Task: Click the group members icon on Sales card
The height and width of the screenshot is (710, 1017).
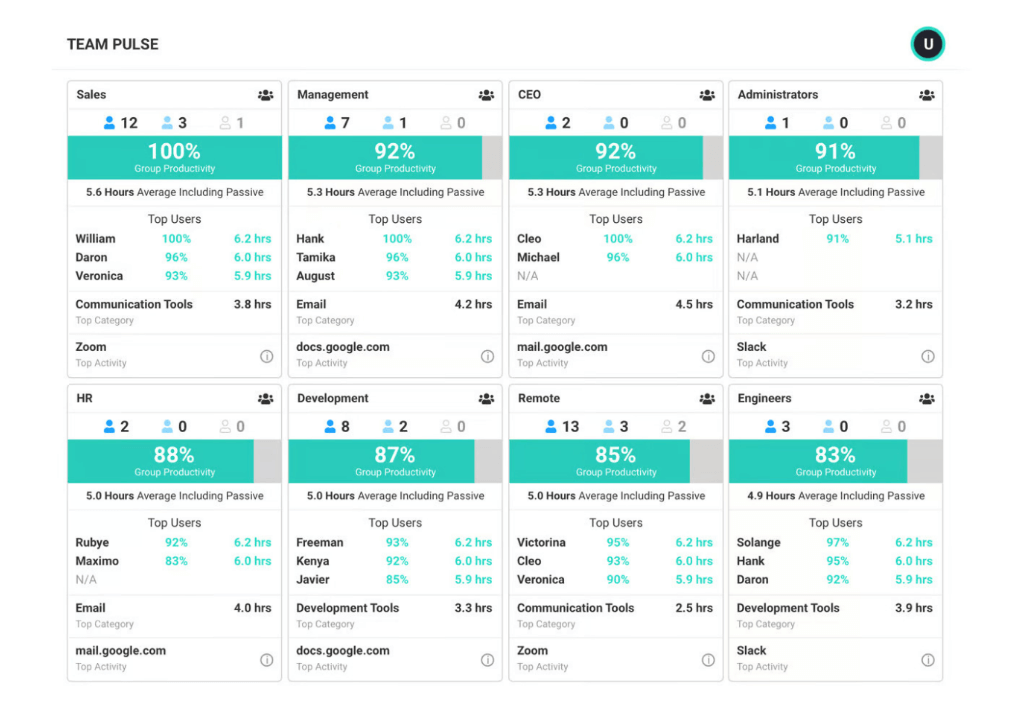Action: click(x=265, y=95)
